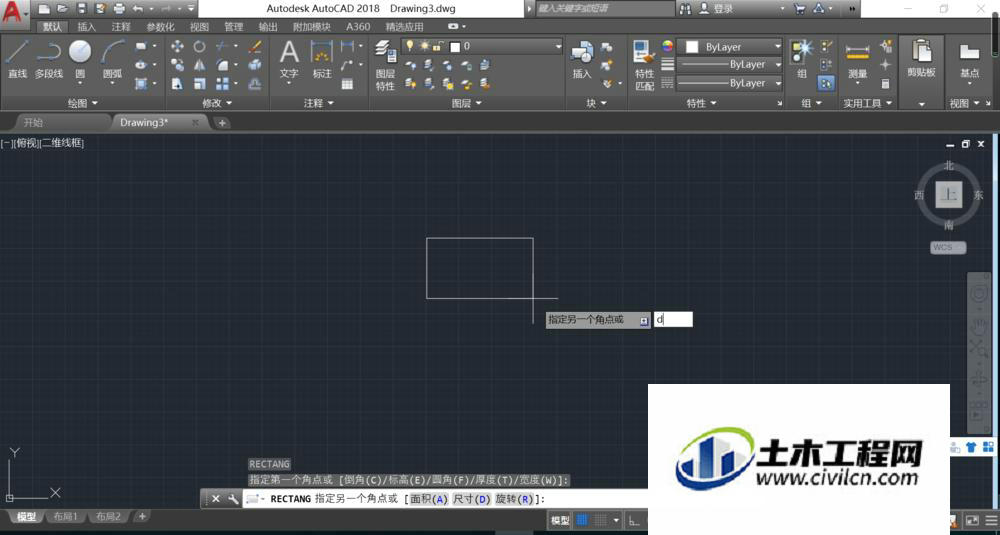Image resolution: width=1000 pixels, height=535 pixels.
Task: Click the Rotate tool in 修改 panel
Action: click(x=200, y=46)
